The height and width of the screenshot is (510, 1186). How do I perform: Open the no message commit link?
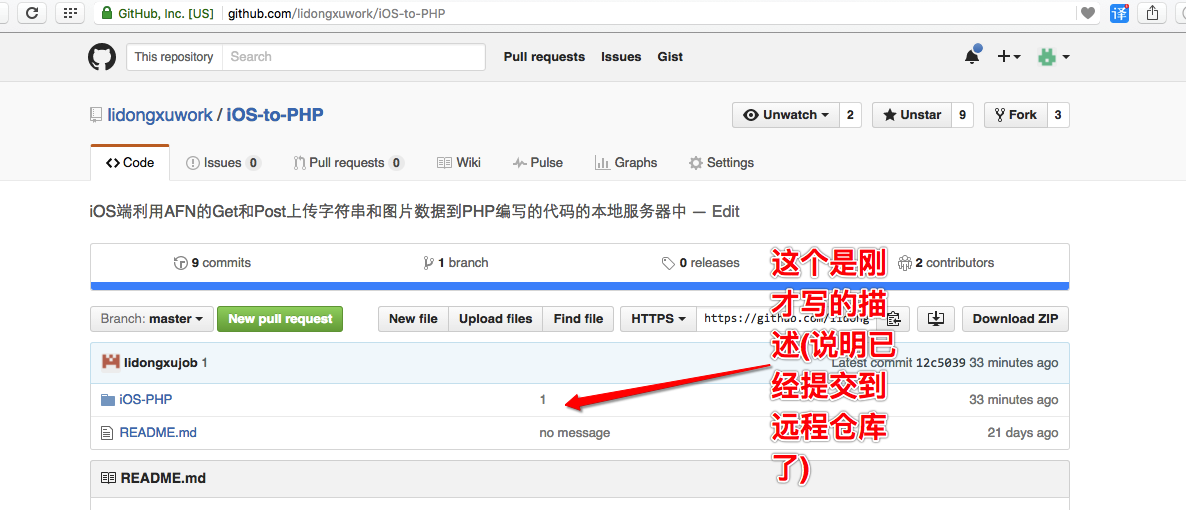(x=574, y=433)
